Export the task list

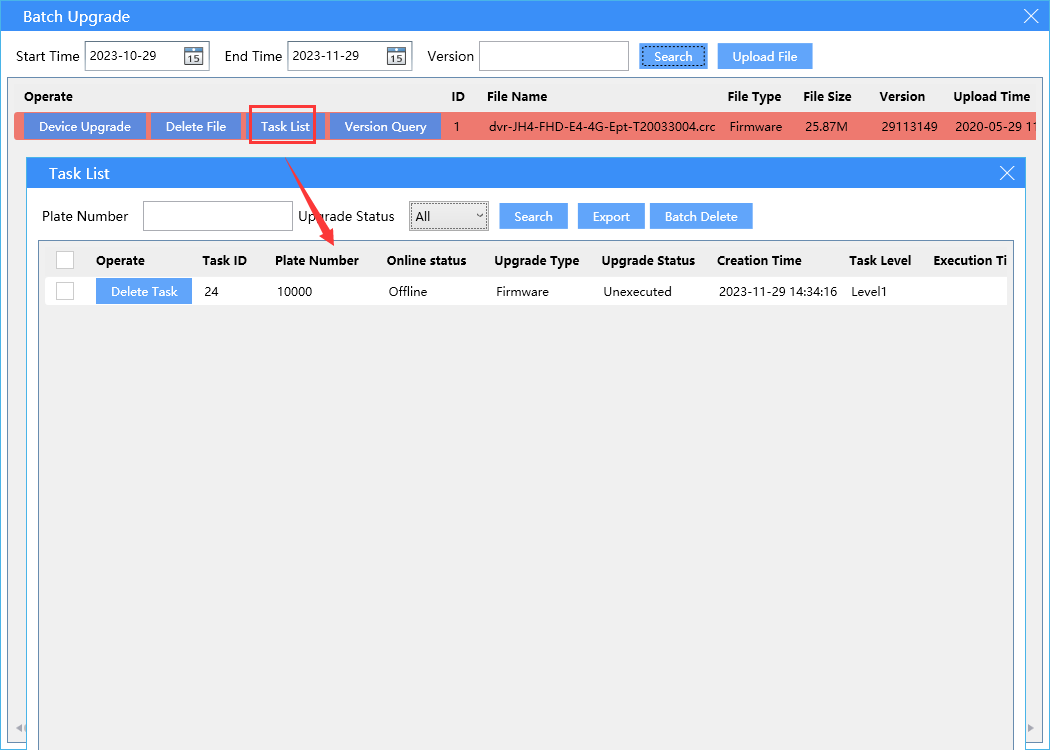coord(611,216)
